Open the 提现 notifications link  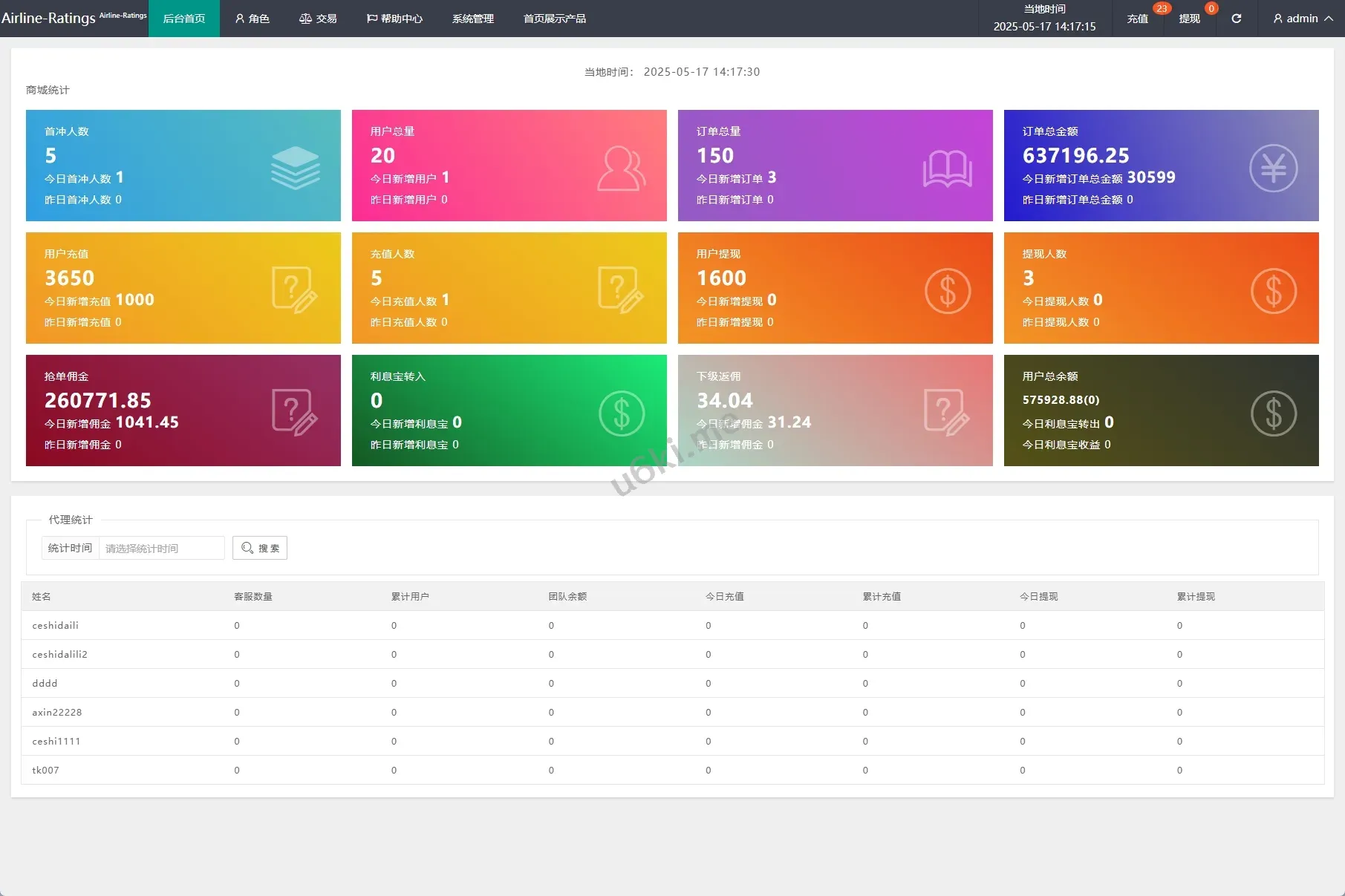pyautogui.click(x=1189, y=19)
